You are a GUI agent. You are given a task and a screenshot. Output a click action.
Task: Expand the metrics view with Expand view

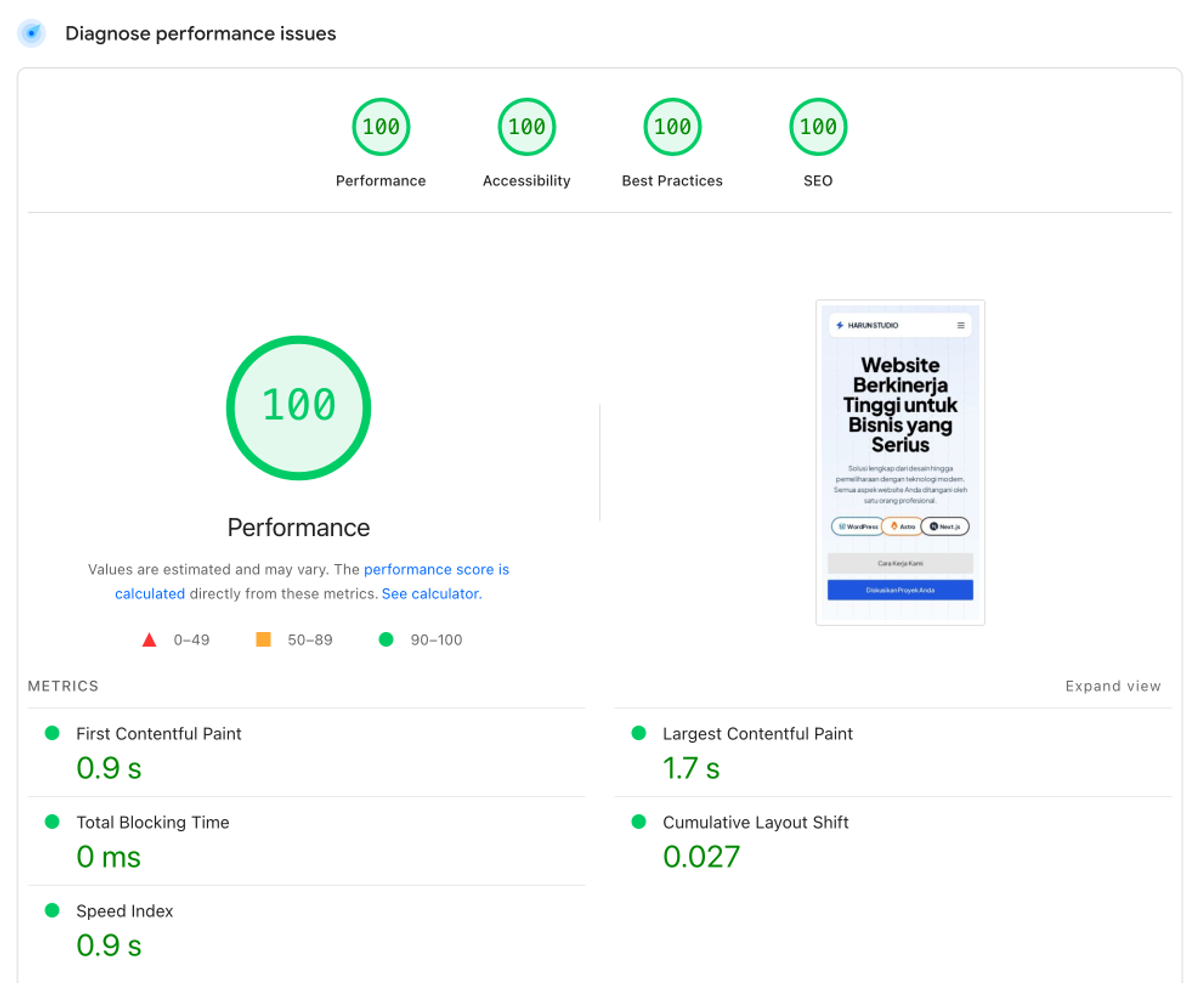click(1113, 686)
